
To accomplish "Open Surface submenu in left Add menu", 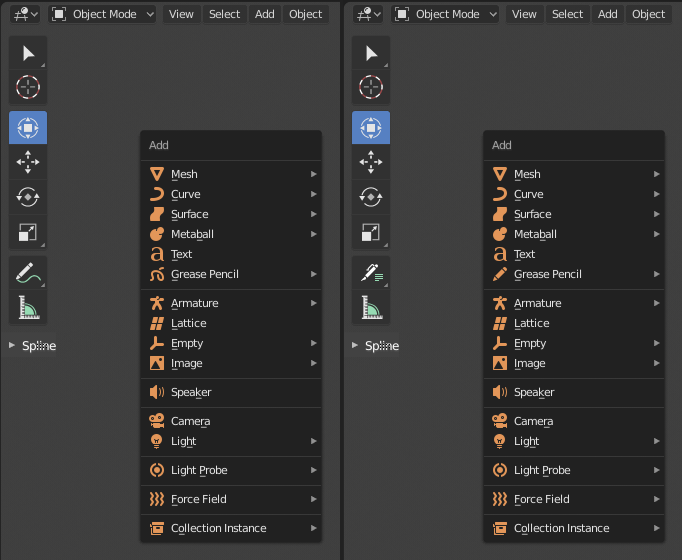I will (x=231, y=214).
